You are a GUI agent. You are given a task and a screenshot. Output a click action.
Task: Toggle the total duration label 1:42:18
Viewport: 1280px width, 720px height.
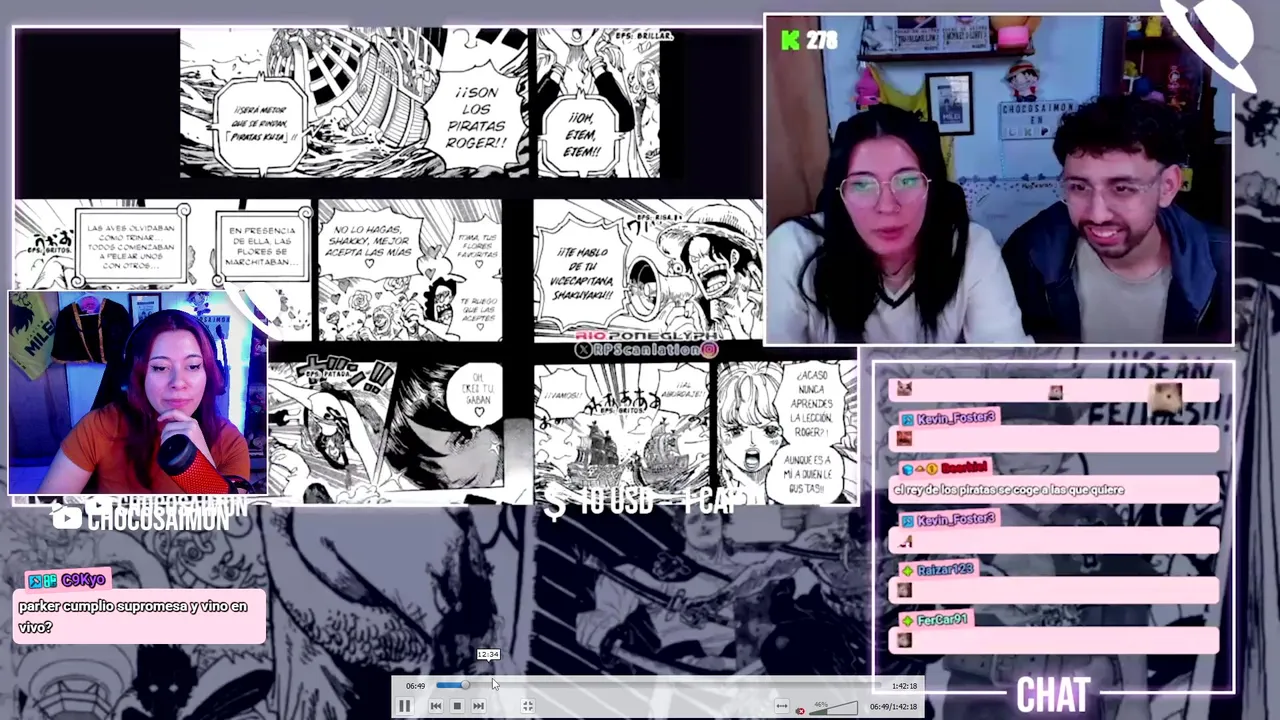click(904, 686)
